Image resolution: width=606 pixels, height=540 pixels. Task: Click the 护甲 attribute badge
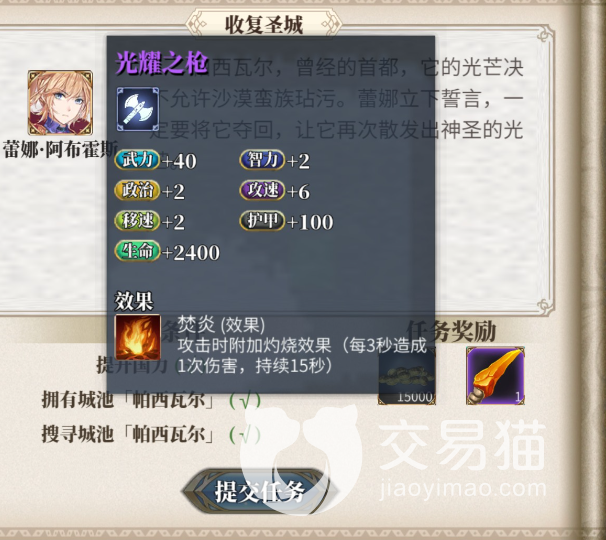tap(262, 221)
